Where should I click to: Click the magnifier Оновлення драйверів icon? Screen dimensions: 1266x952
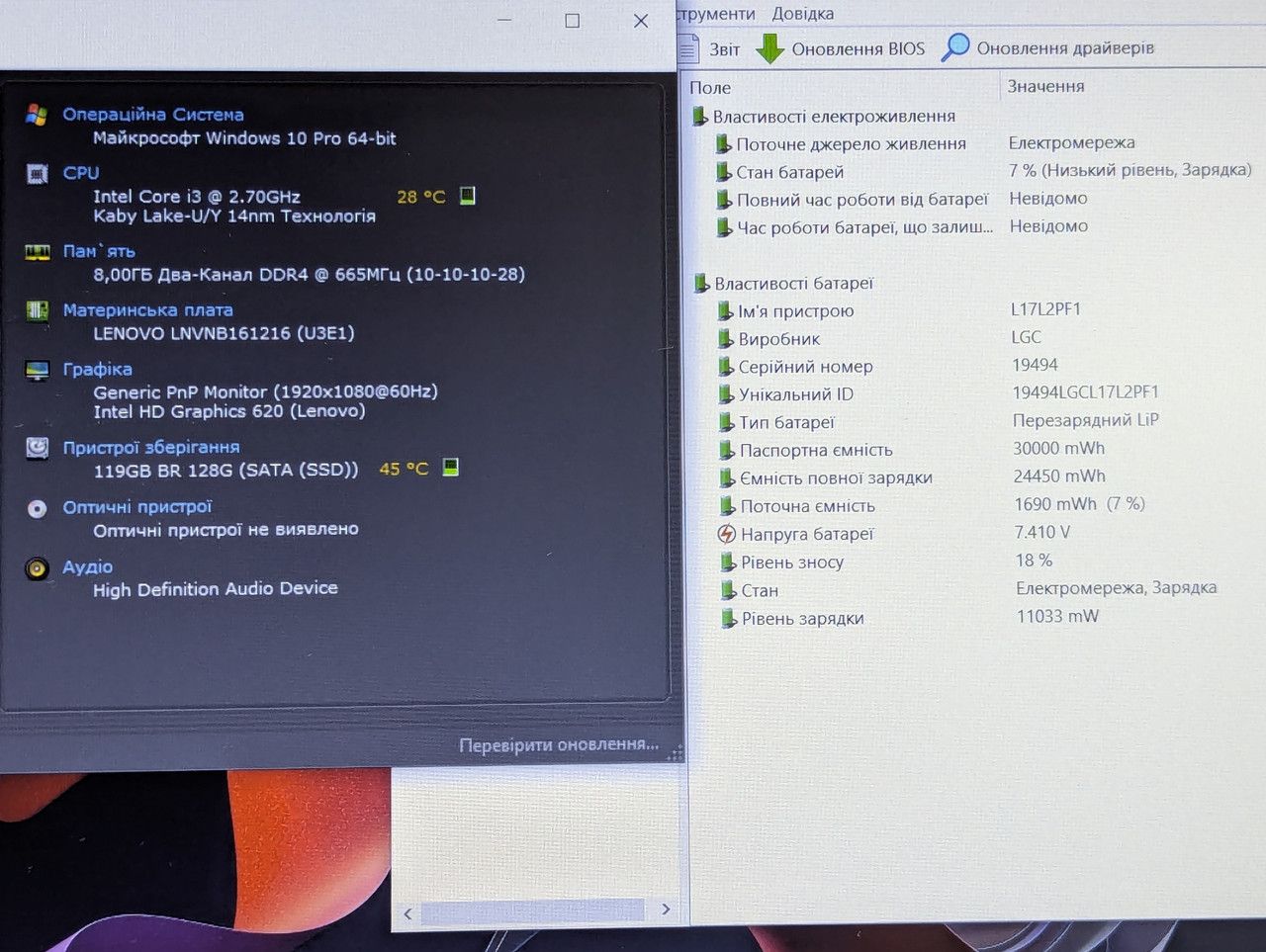tap(955, 46)
